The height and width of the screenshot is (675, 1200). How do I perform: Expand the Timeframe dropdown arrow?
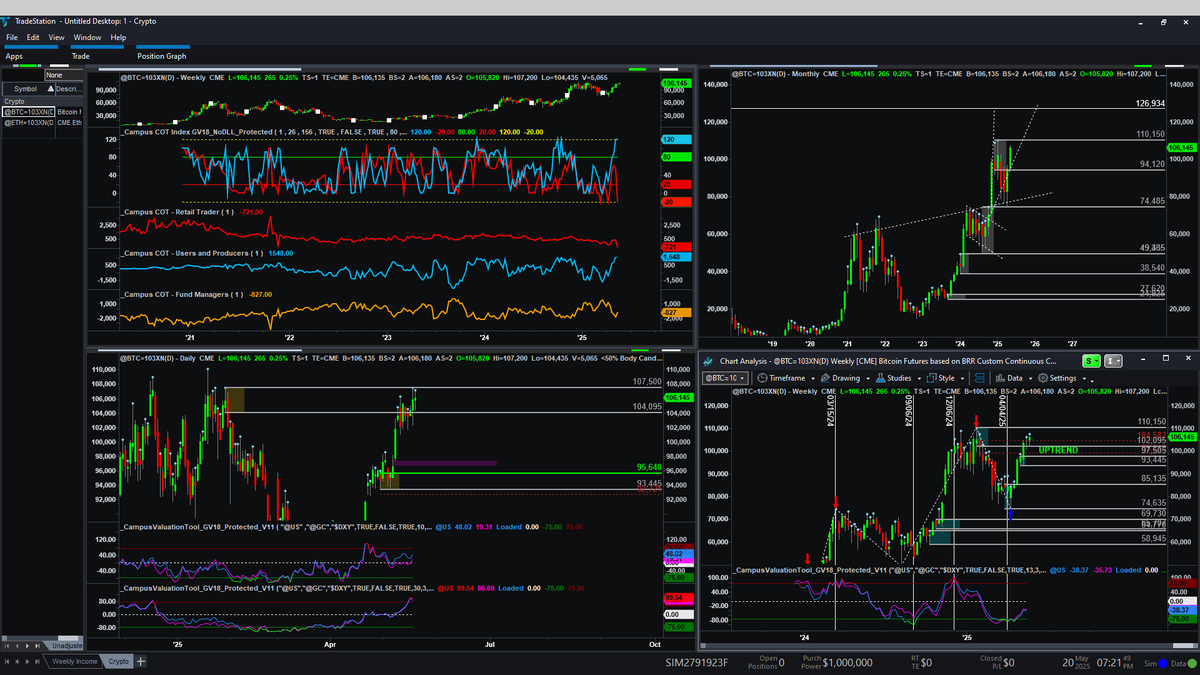coord(813,378)
